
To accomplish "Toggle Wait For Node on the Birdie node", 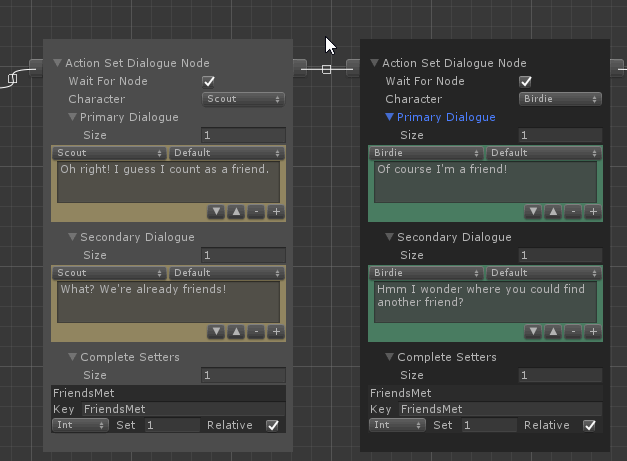I will [525, 82].
